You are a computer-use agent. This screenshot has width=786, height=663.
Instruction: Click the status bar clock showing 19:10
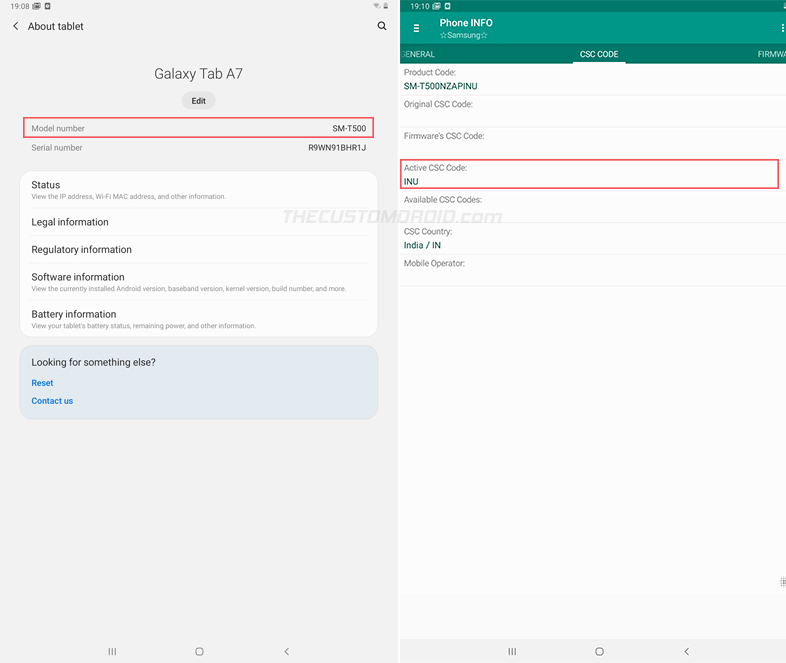point(420,7)
